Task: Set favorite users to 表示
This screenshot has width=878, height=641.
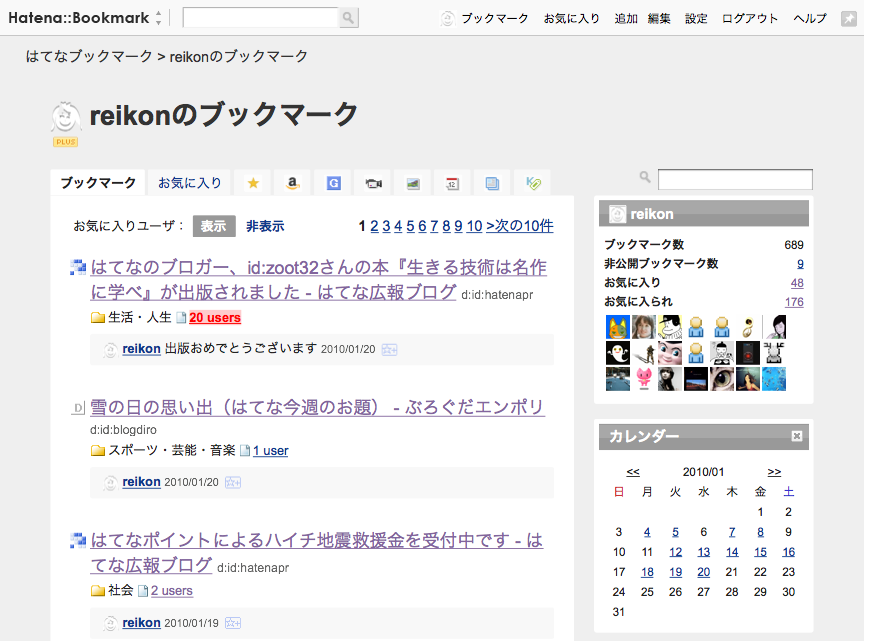Action: click(x=214, y=226)
